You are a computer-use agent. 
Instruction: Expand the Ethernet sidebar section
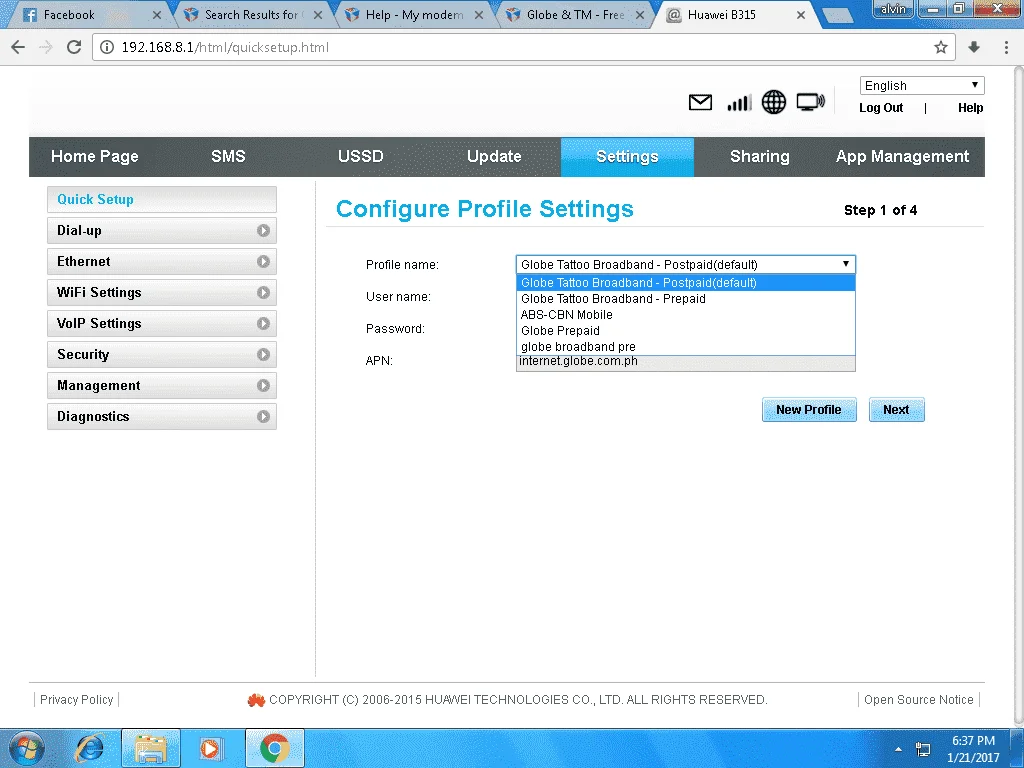[x=162, y=261]
